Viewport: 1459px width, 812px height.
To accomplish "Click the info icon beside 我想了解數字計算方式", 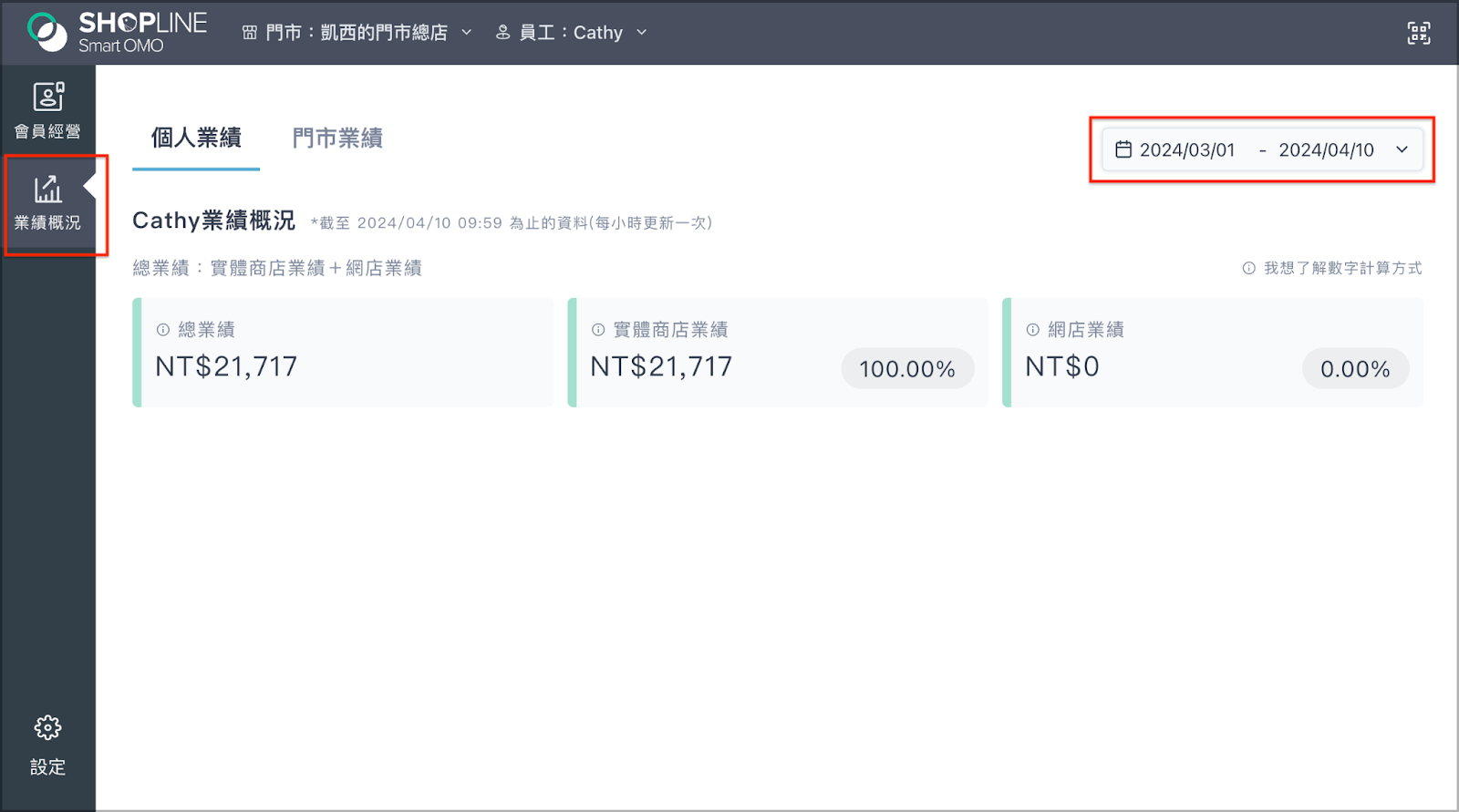I will tap(1248, 268).
